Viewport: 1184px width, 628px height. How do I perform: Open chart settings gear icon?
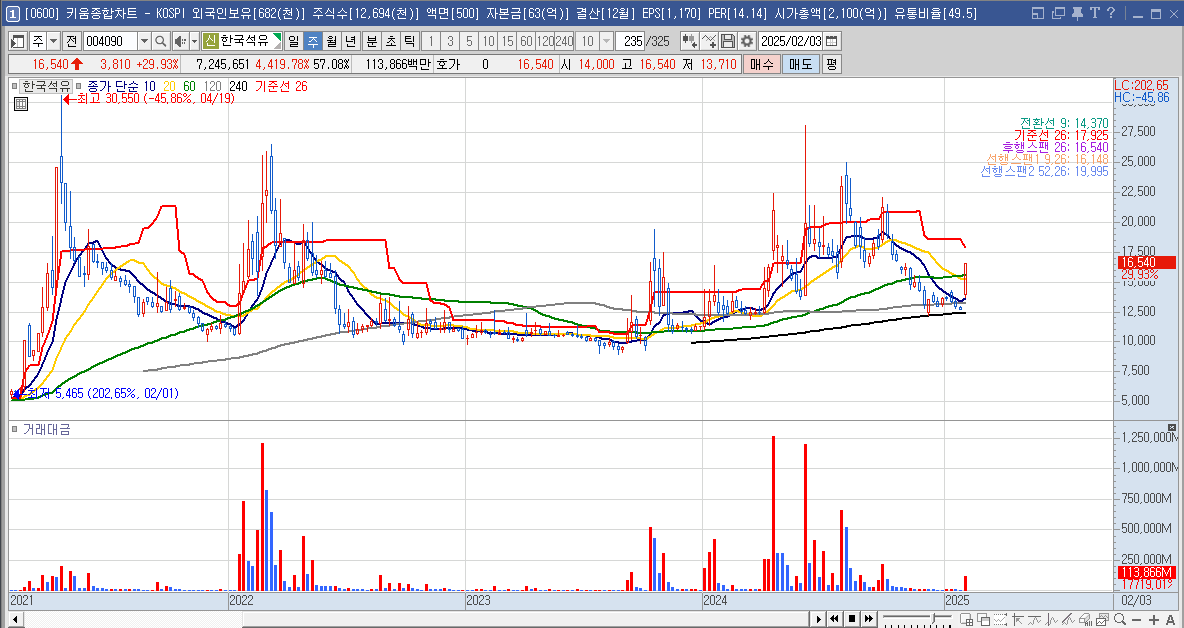747,41
